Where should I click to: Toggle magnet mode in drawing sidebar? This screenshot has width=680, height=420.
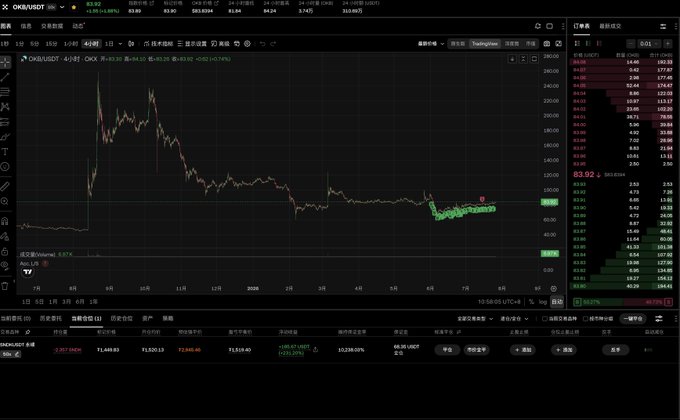pos(5,221)
